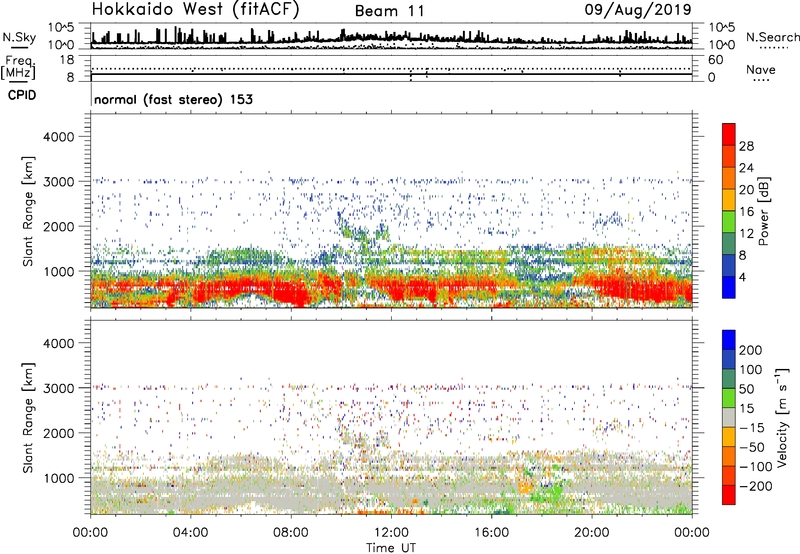Click the '04:00' time axis label
Viewport: 800px width, 554px height.
pos(190,533)
